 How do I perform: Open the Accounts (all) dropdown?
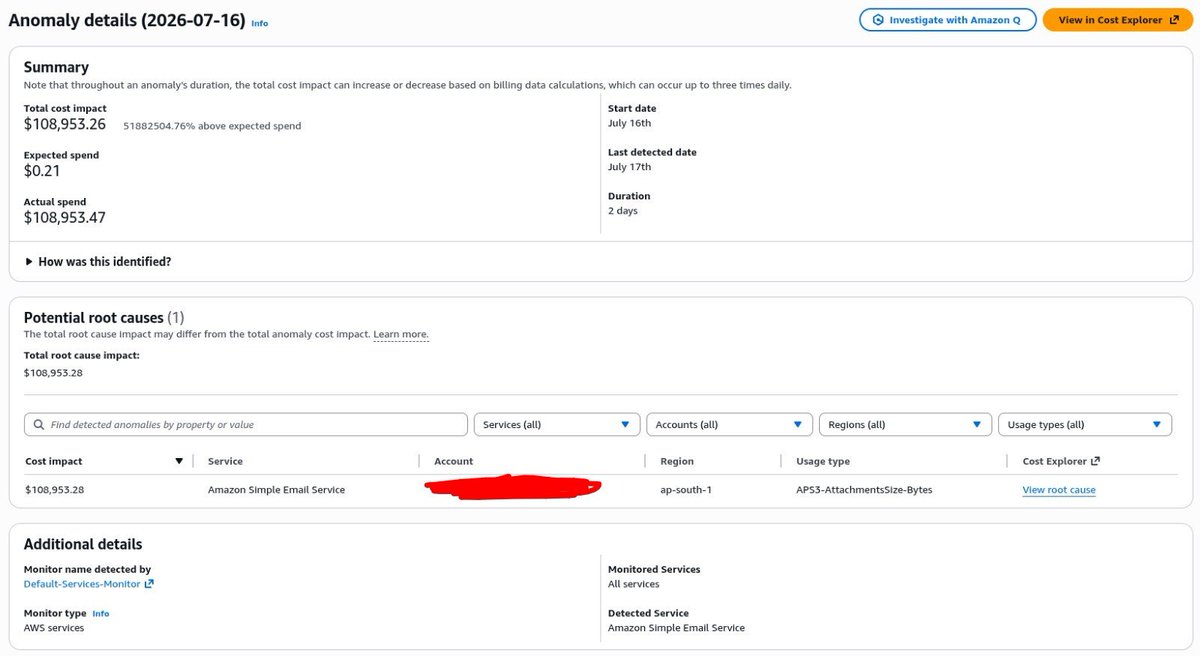point(729,424)
